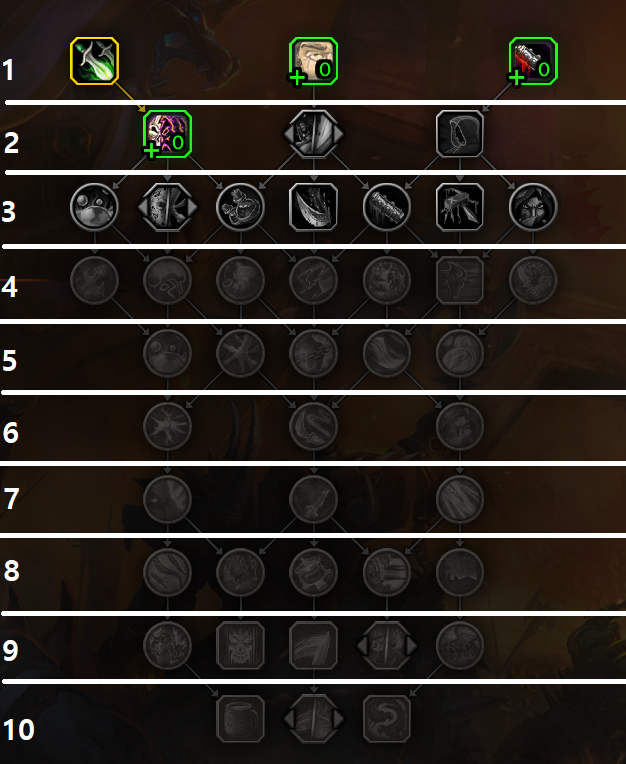Click left arrow of row 3 choice talent
The image size is (626, 764).
(x=143, y=207)
